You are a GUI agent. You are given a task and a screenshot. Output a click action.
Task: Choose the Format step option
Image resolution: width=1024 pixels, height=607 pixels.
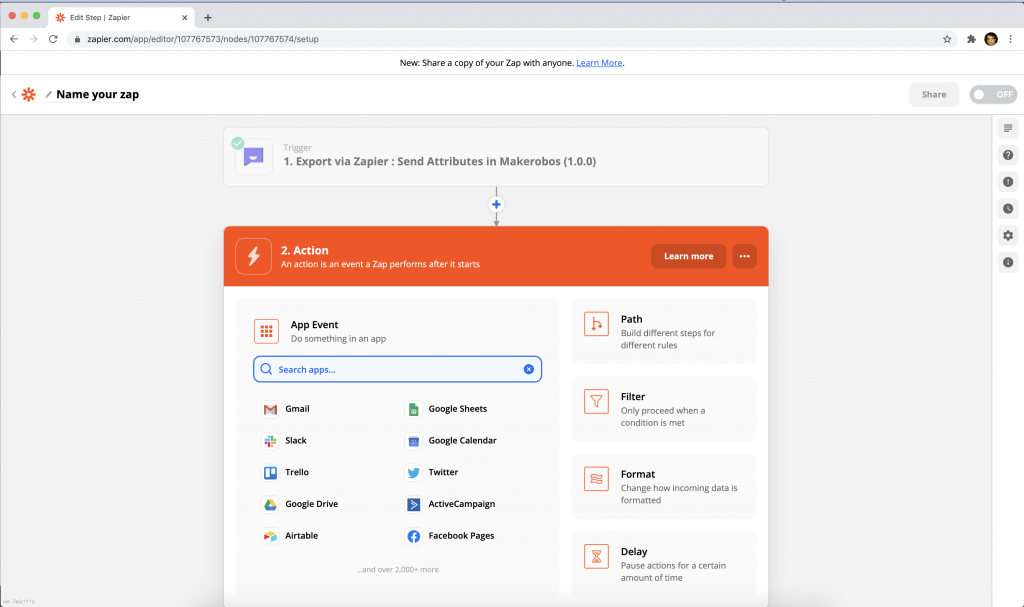(664, 487)
